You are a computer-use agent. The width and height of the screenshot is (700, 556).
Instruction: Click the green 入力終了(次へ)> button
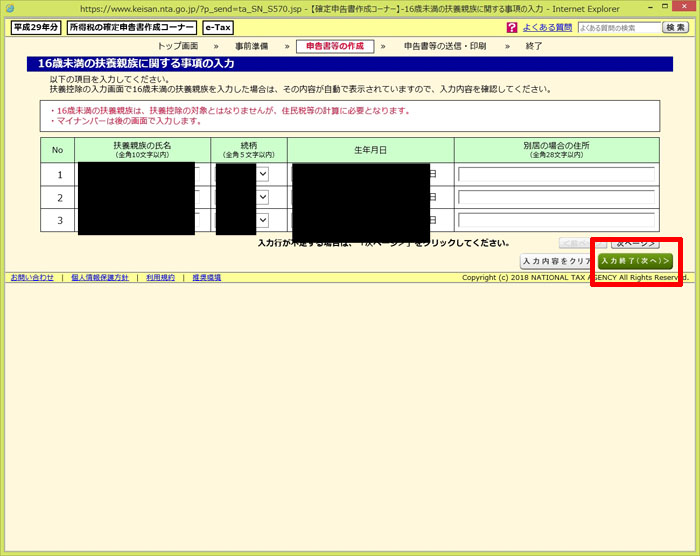click(x=635, y=261)
